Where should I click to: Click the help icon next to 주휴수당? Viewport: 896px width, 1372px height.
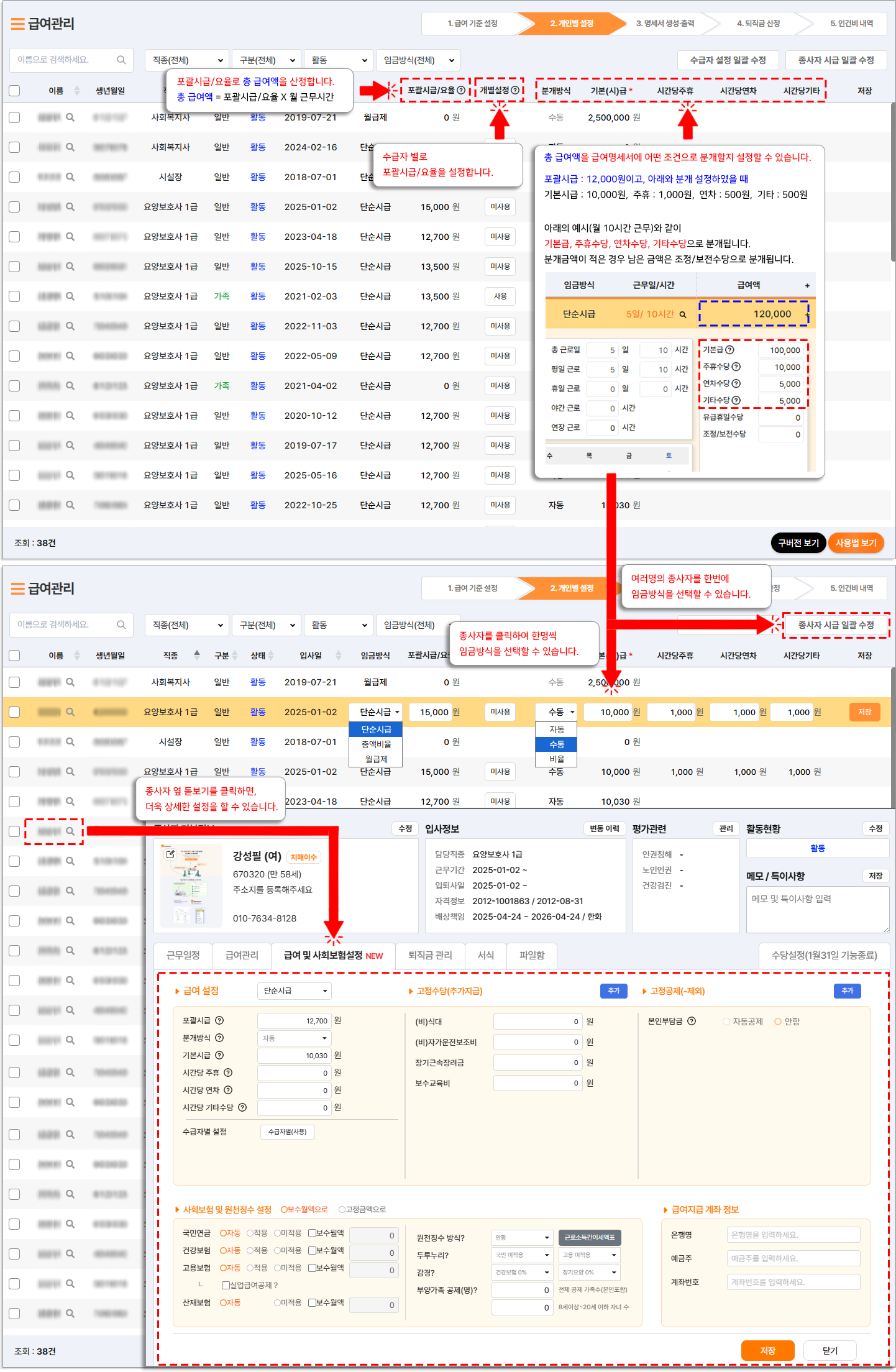[x=736, y=367]
